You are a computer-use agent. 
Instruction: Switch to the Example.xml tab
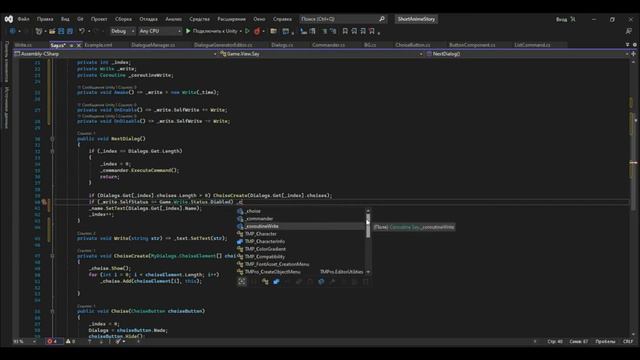[98, 45]
